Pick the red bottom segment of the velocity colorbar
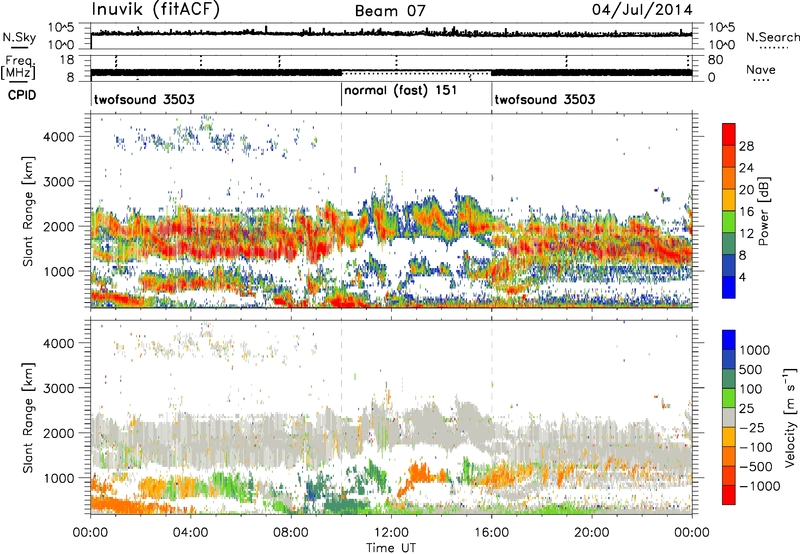The height and width of the screenshot is (554, 800). (729, 495)
